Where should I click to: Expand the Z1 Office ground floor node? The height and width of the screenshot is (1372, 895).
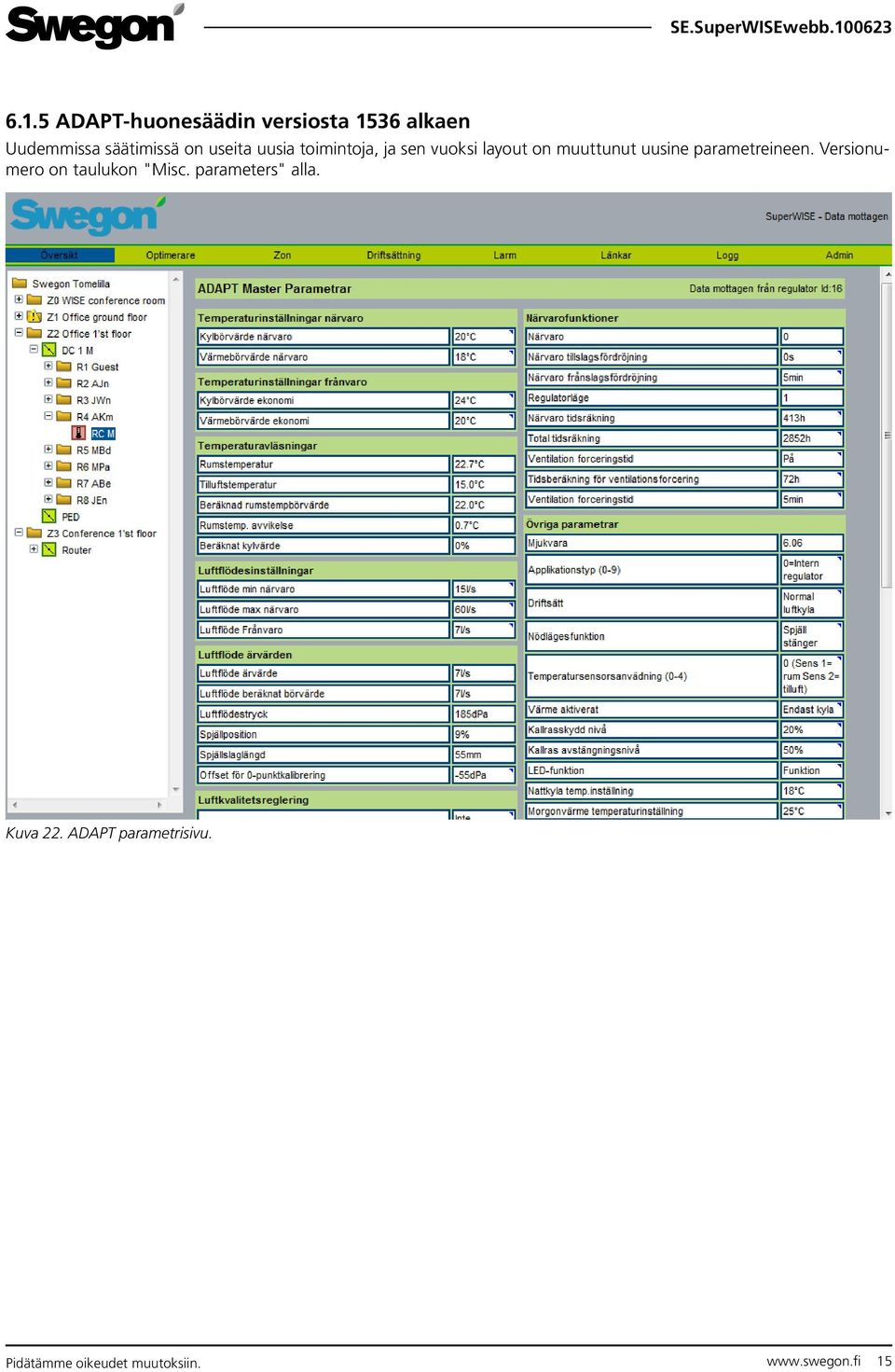pyautogui.click(x=19, y=316)
